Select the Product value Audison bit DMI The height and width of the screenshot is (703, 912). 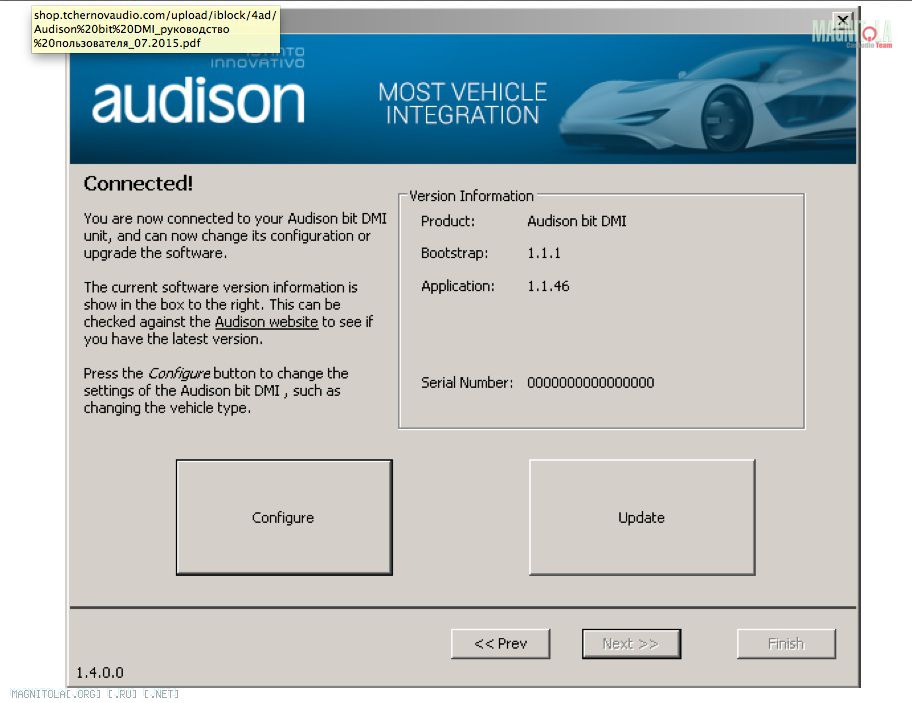(x=576, y=221)
